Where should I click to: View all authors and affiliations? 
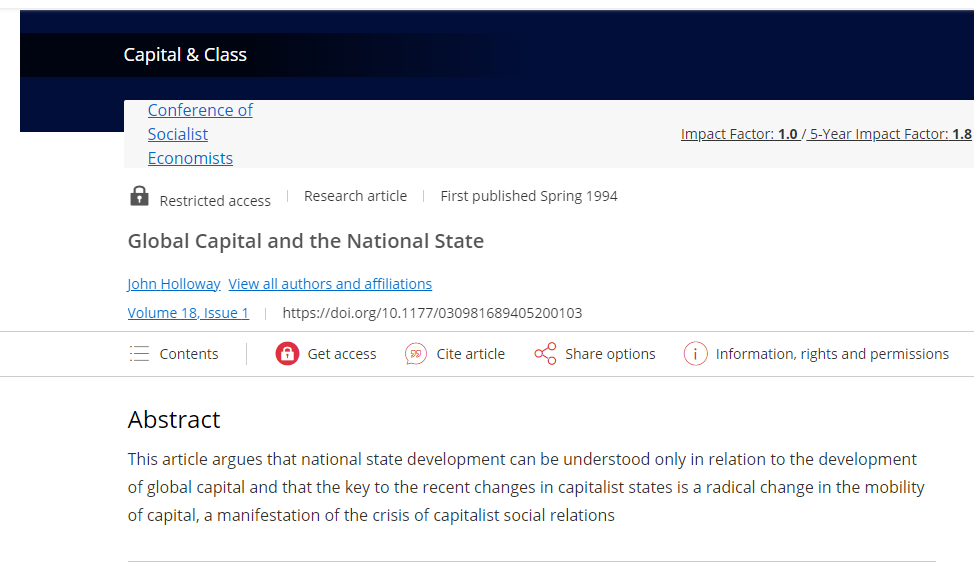click(330, 284)
